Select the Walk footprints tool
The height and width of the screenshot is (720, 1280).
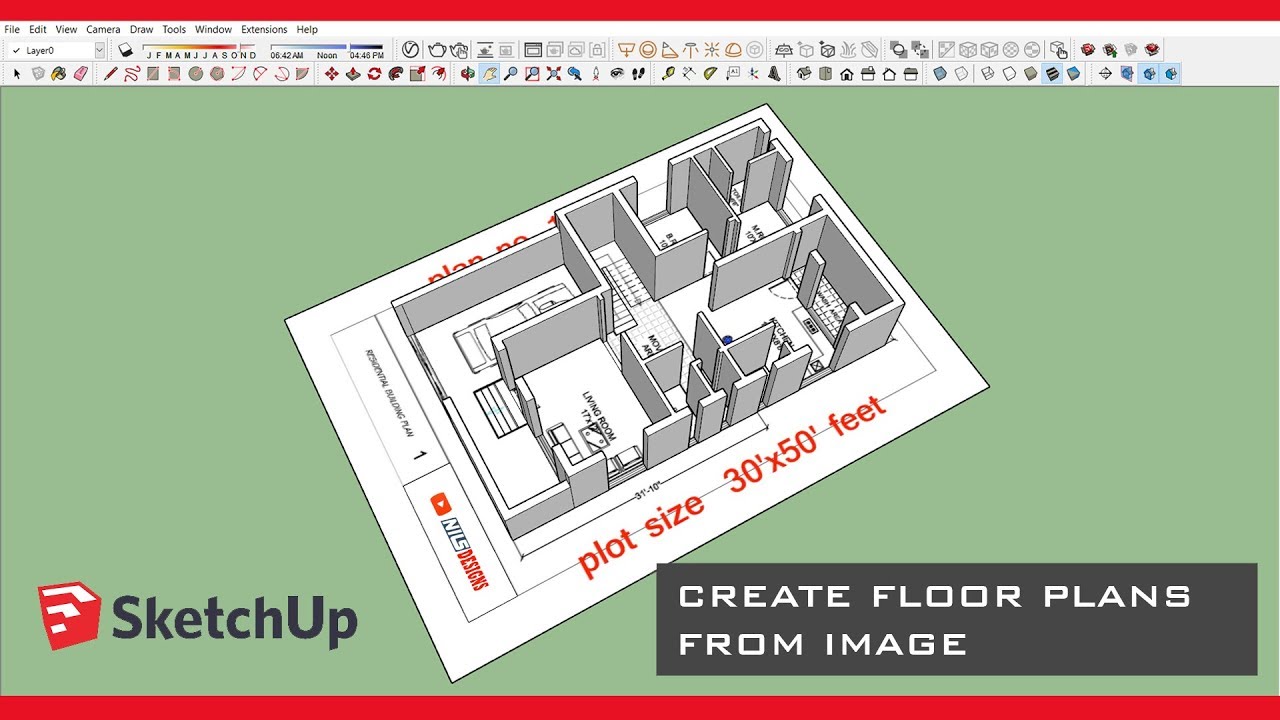click(639, 74)
